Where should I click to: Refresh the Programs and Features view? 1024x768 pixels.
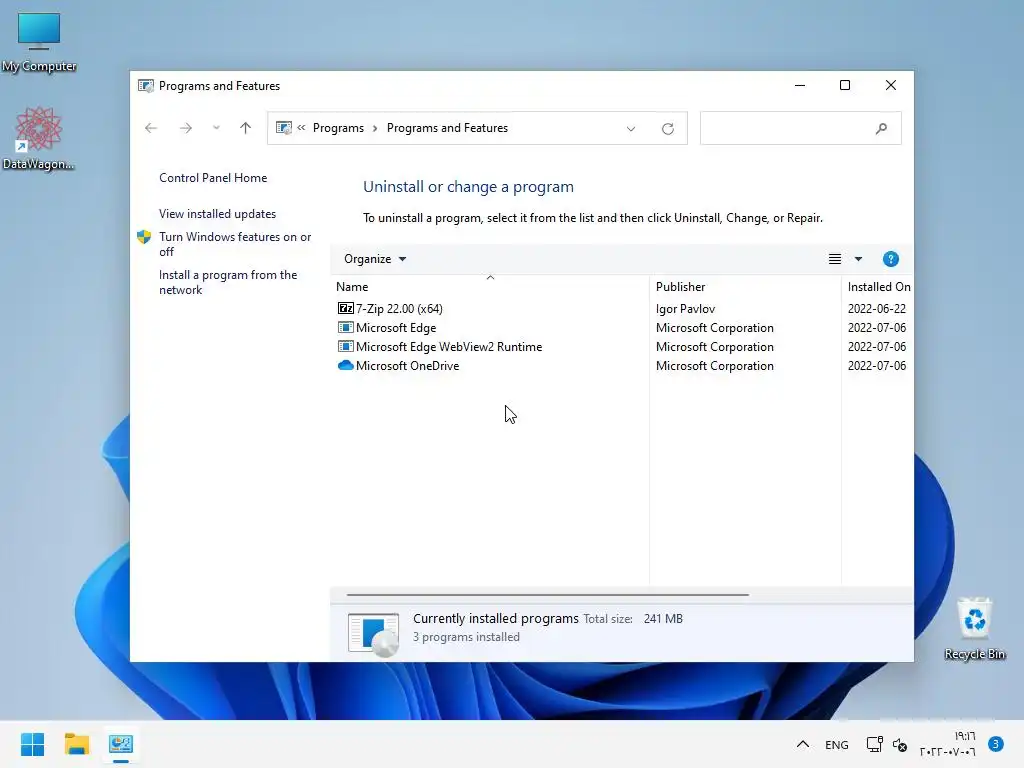(667, 129)
